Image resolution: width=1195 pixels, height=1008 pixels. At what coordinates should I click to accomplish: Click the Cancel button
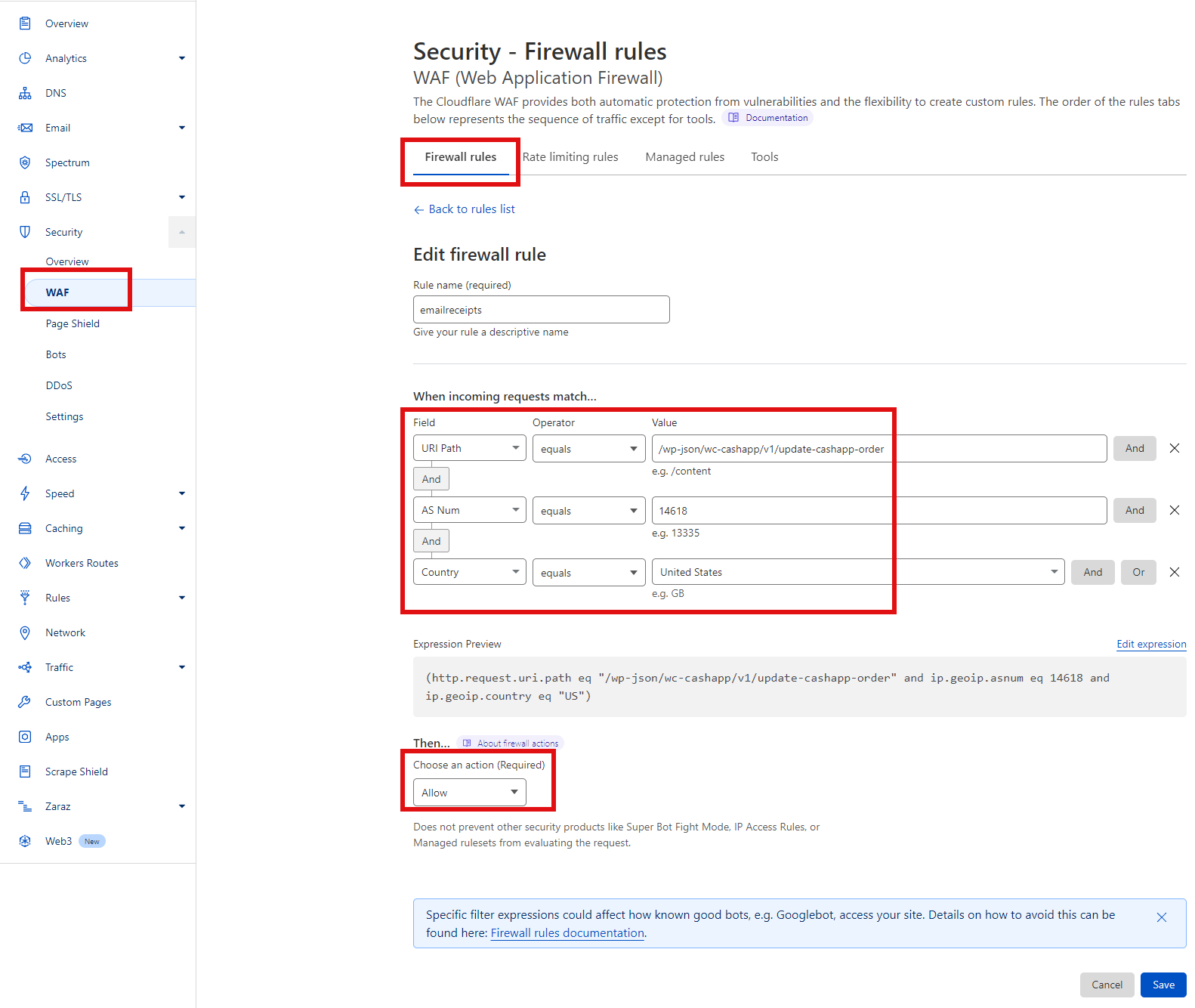[1107, 985]
